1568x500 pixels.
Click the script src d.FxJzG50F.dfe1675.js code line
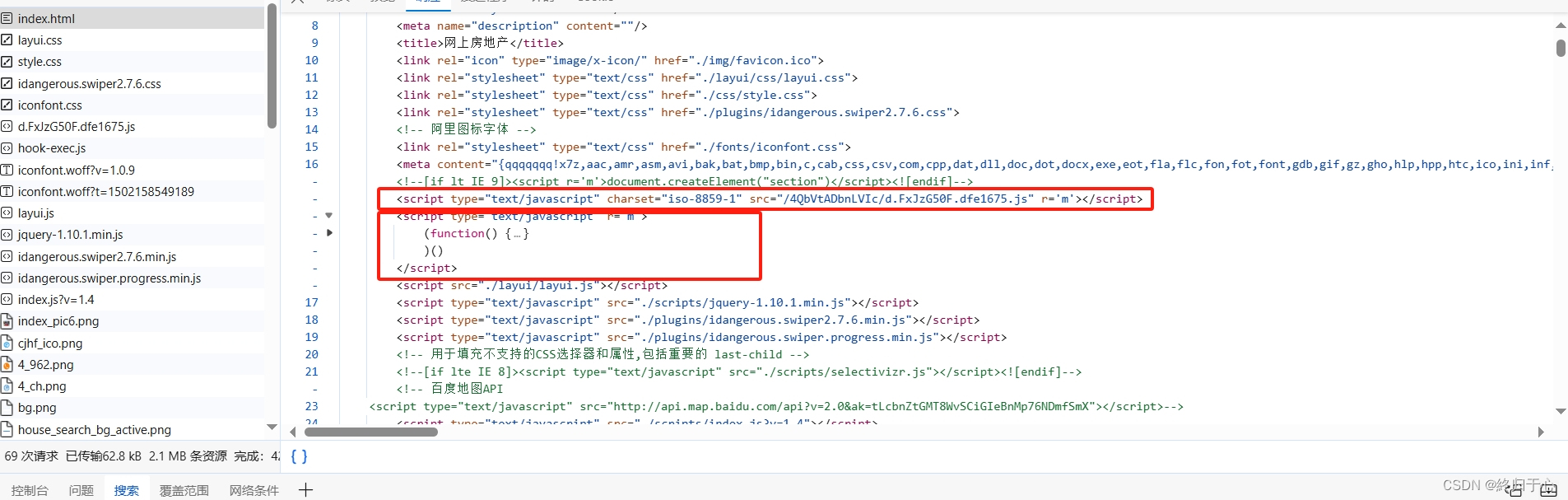point(770,199)
